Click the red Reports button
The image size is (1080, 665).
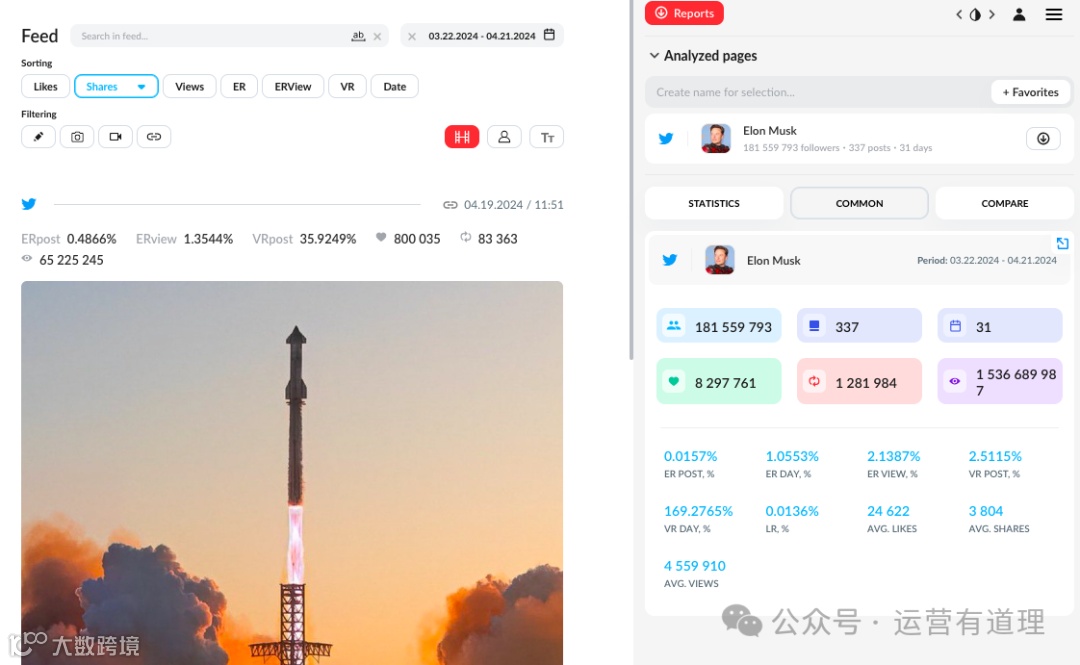tap(684, 13)
